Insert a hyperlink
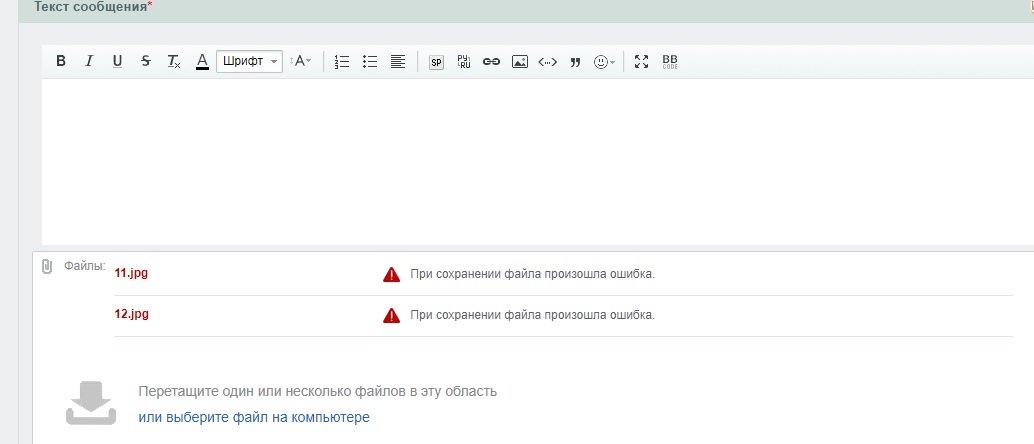 491,61
